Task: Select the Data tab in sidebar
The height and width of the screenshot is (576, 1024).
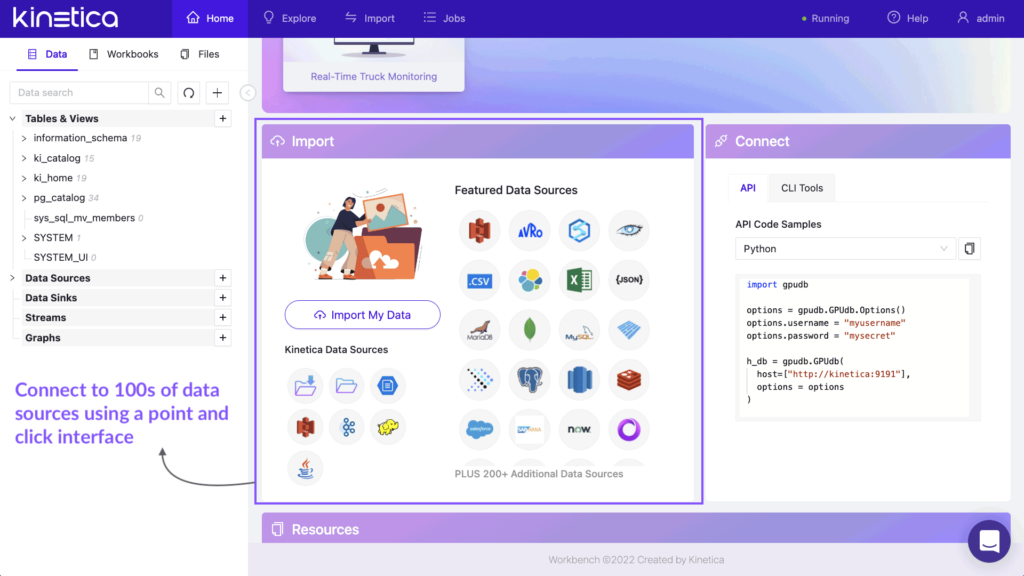Action: (47, 54)
